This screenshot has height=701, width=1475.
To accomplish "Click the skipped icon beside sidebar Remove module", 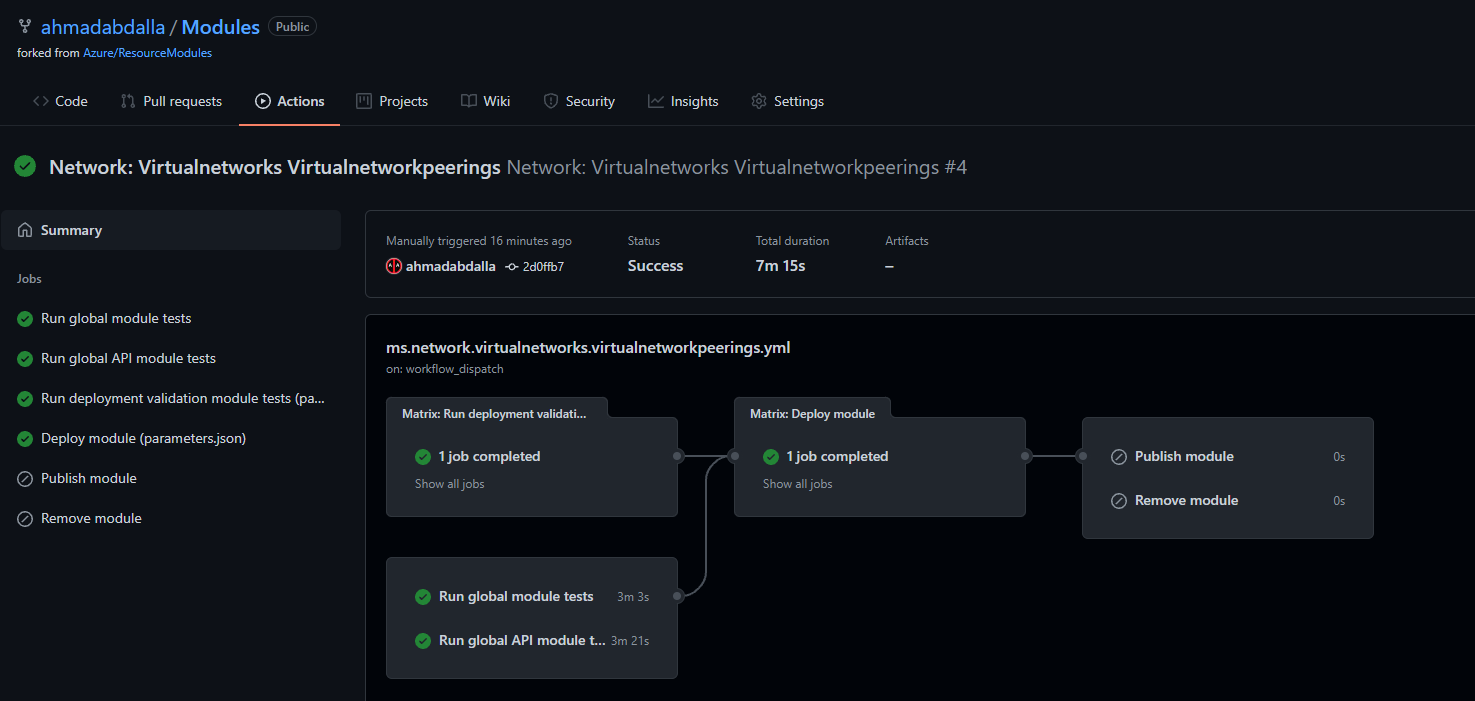I will [25, 518].
